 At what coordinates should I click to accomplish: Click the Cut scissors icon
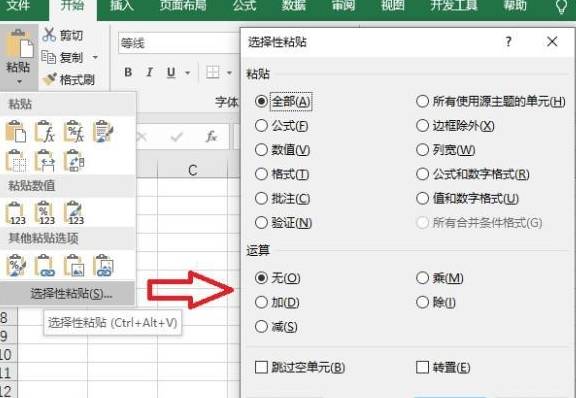[49, 35]
